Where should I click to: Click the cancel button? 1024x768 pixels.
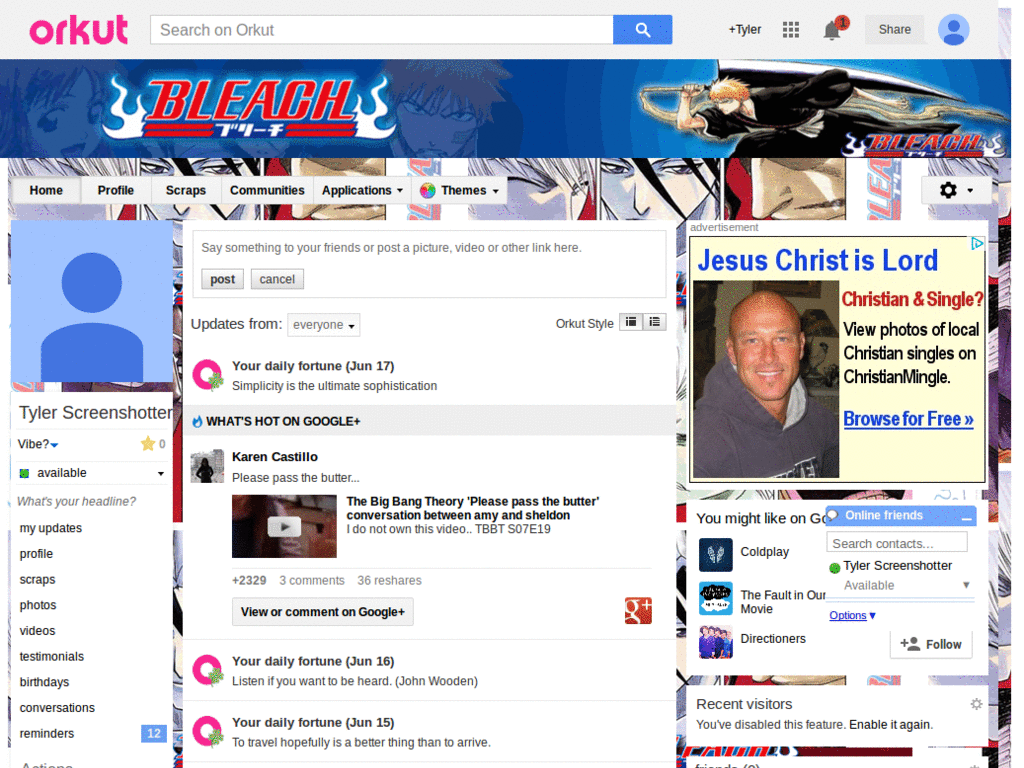pyautogui.click(x=277, y=279)
